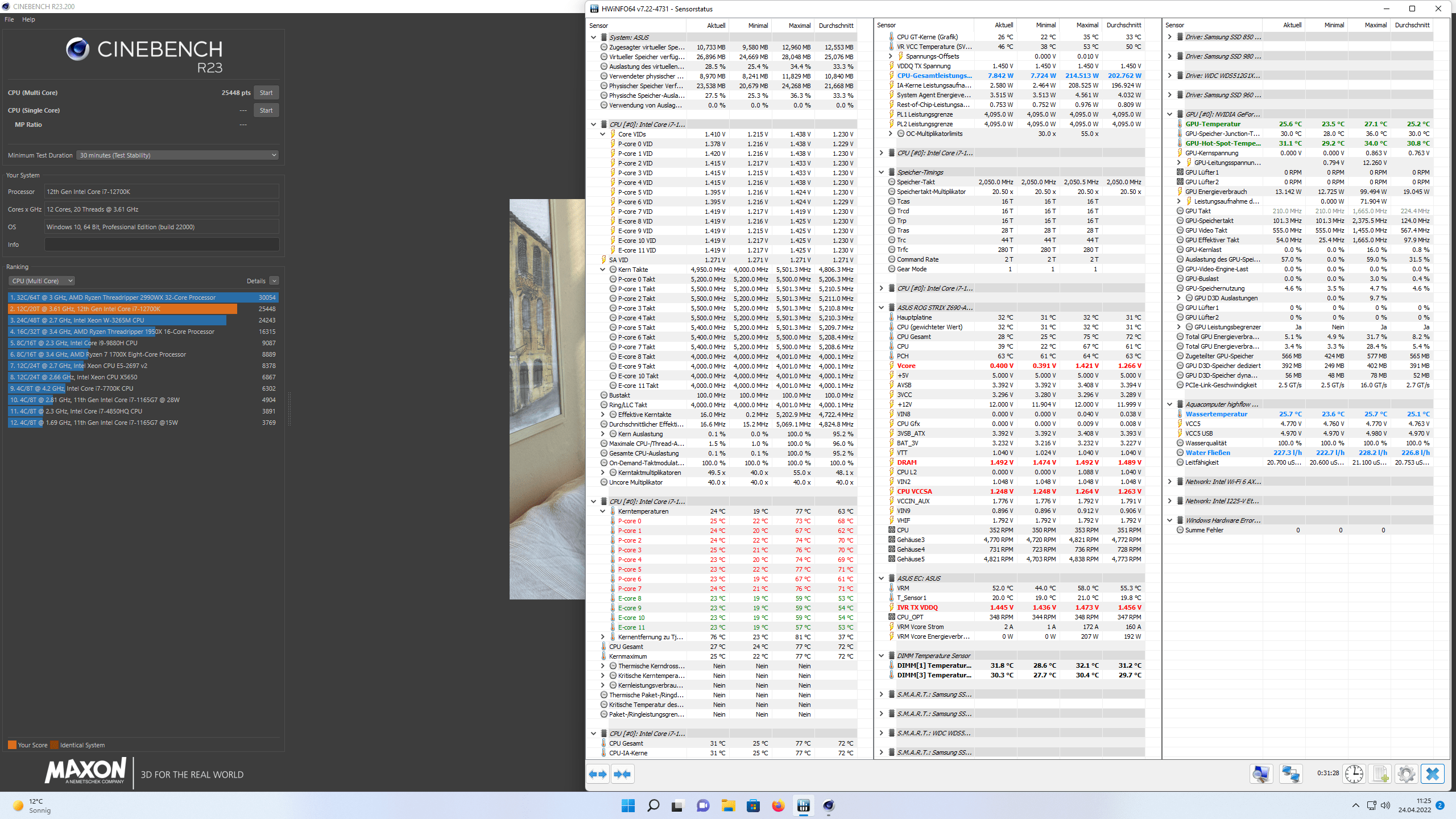Expand the Spannungs-Offsets node
This screenshot has width=1456, height=819.
click(890, 56)
